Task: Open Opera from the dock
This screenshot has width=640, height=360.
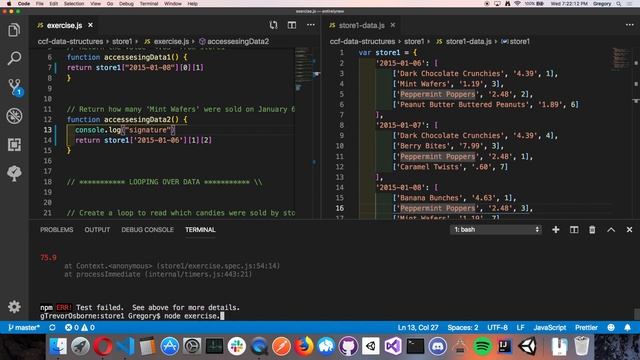Action: (x=103, y=346)
